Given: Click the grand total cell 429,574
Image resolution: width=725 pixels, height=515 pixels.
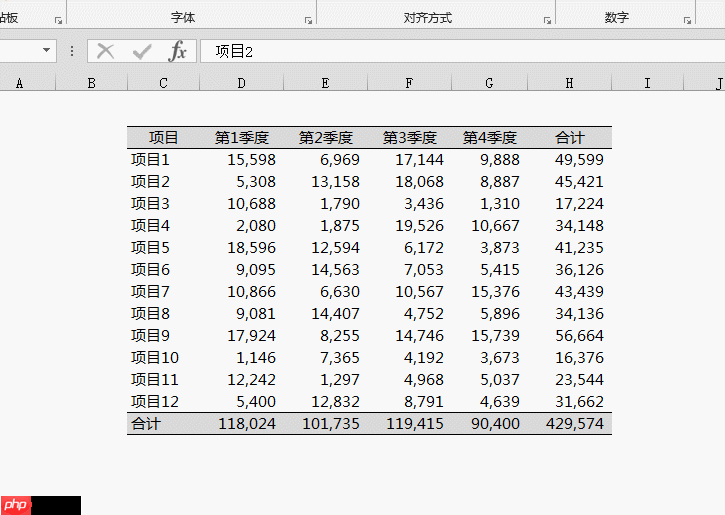Looking at the screenshot, I should coord(570,423).
